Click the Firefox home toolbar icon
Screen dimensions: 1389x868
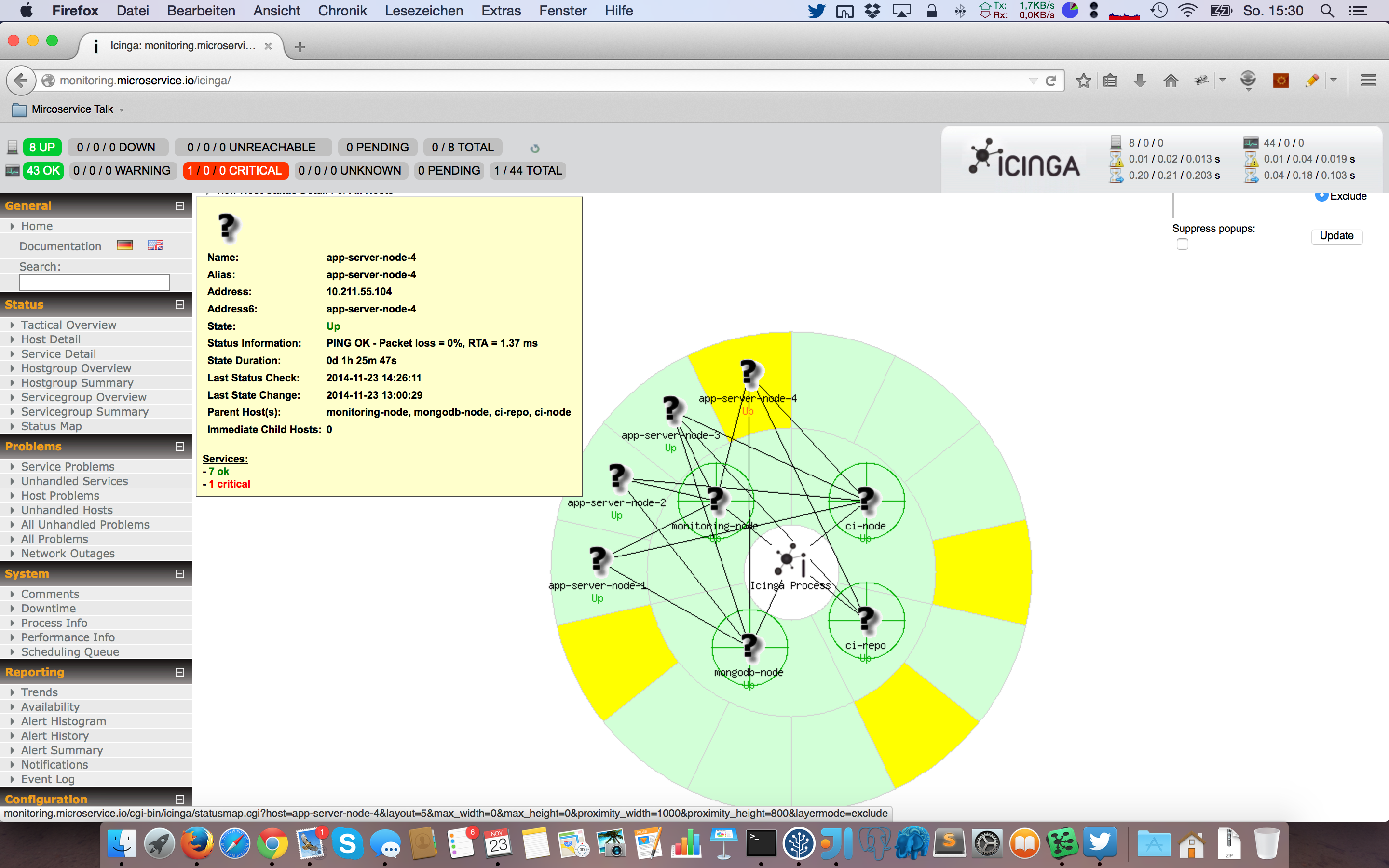click(1171, 81)
